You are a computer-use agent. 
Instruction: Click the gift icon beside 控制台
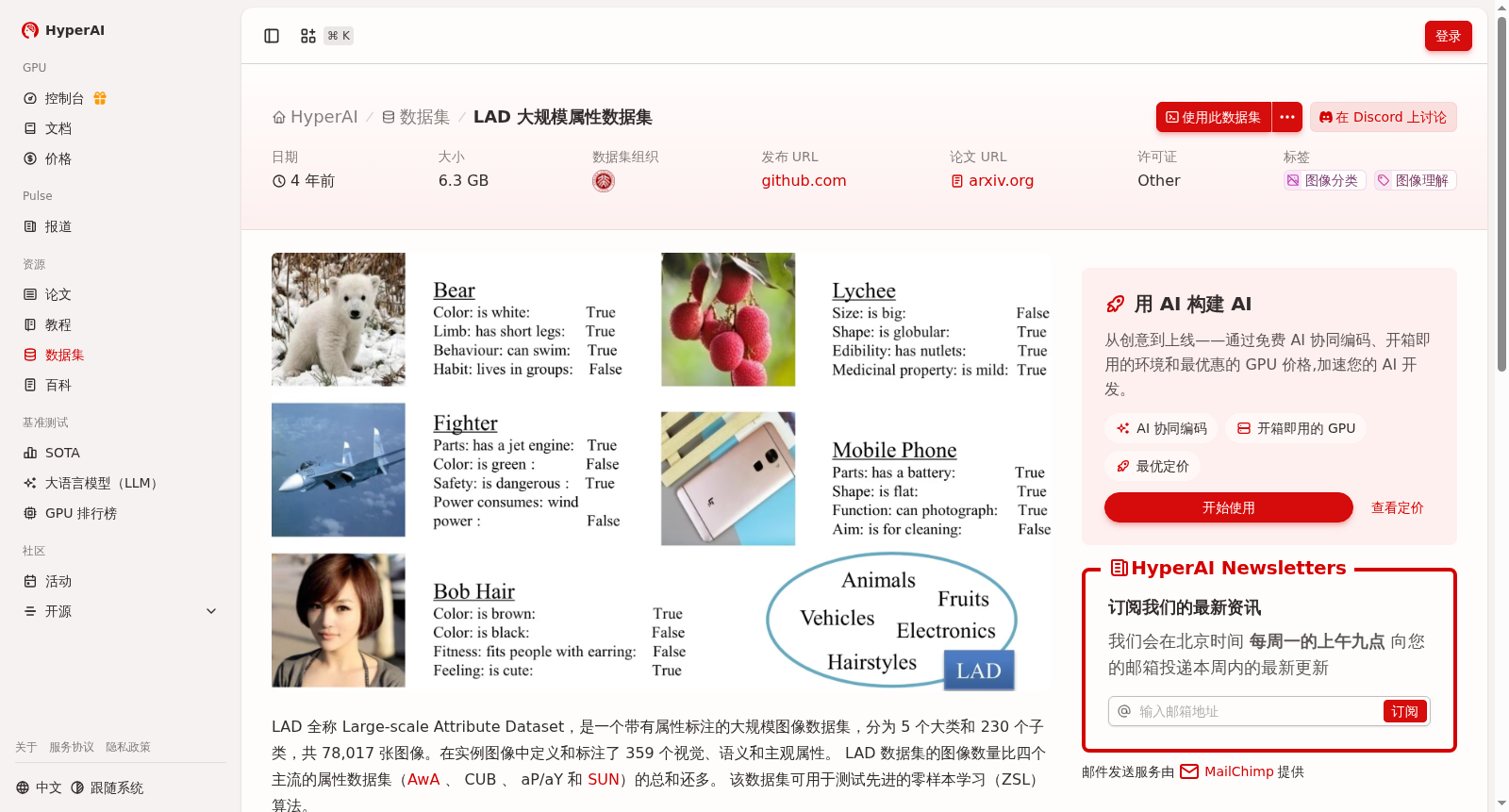tap(100, 98)
